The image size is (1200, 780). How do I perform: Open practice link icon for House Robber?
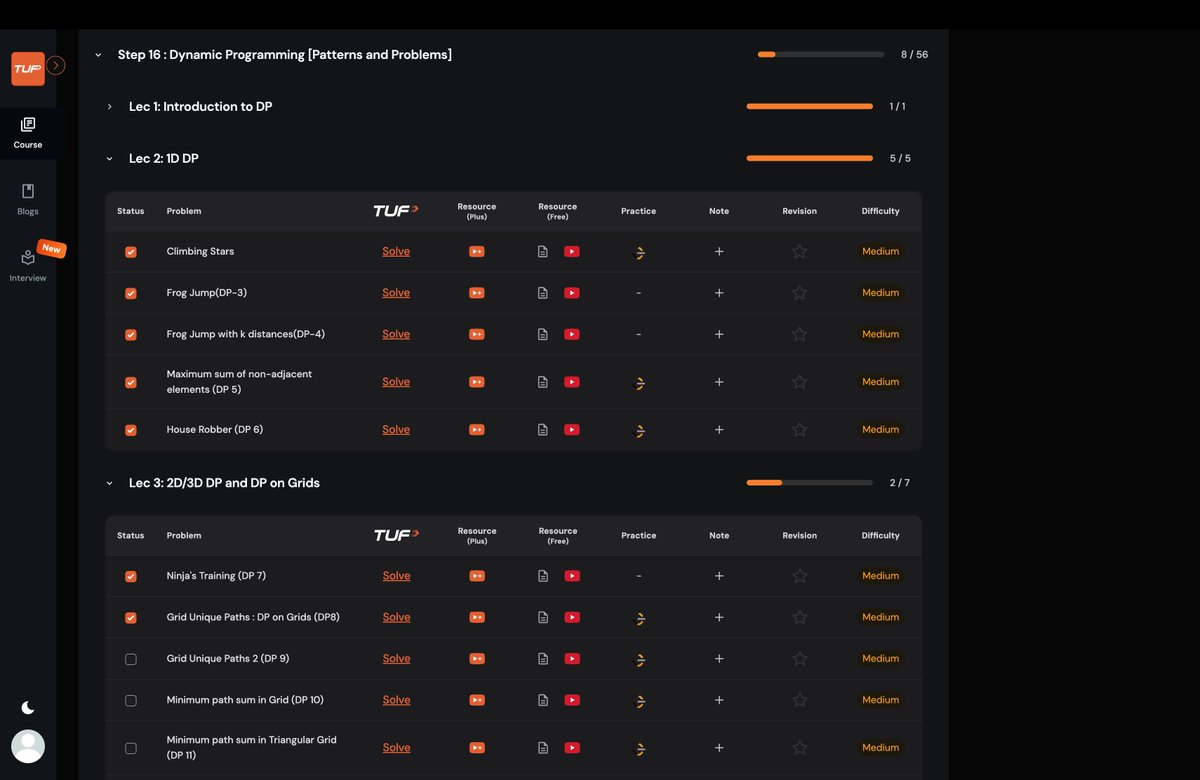pos(640,431)
